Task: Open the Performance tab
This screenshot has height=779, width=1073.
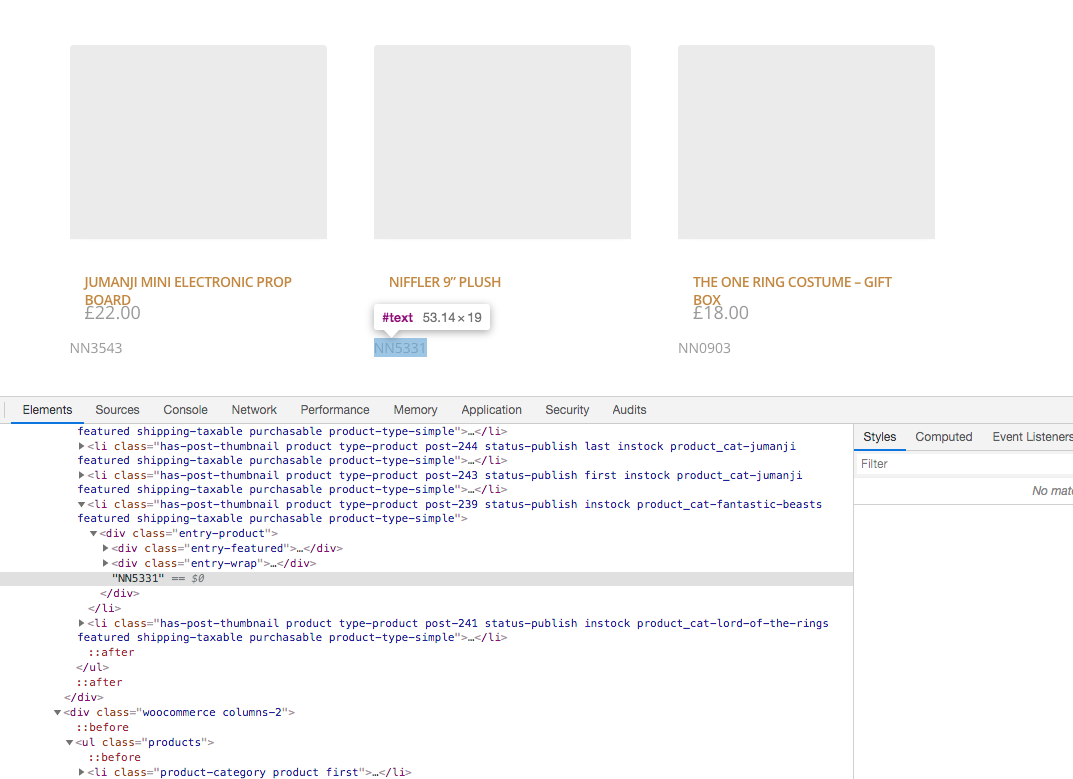Action: click(x=335, y=409)
